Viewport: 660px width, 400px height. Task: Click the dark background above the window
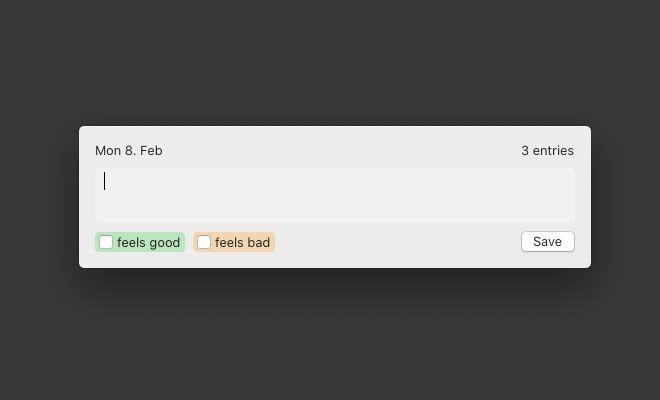click(330, 63)
